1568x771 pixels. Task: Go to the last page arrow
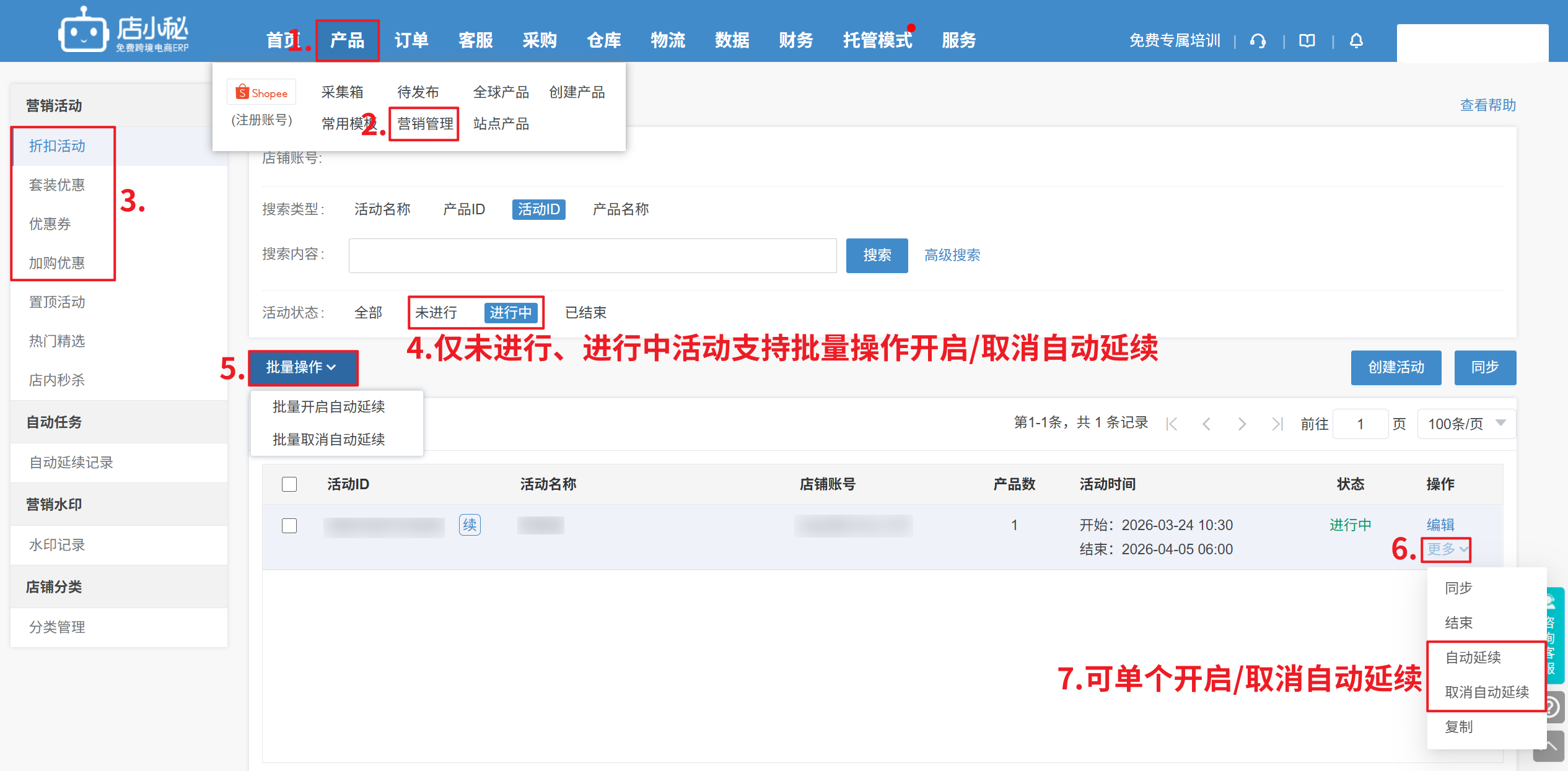tap(1277, 424)
